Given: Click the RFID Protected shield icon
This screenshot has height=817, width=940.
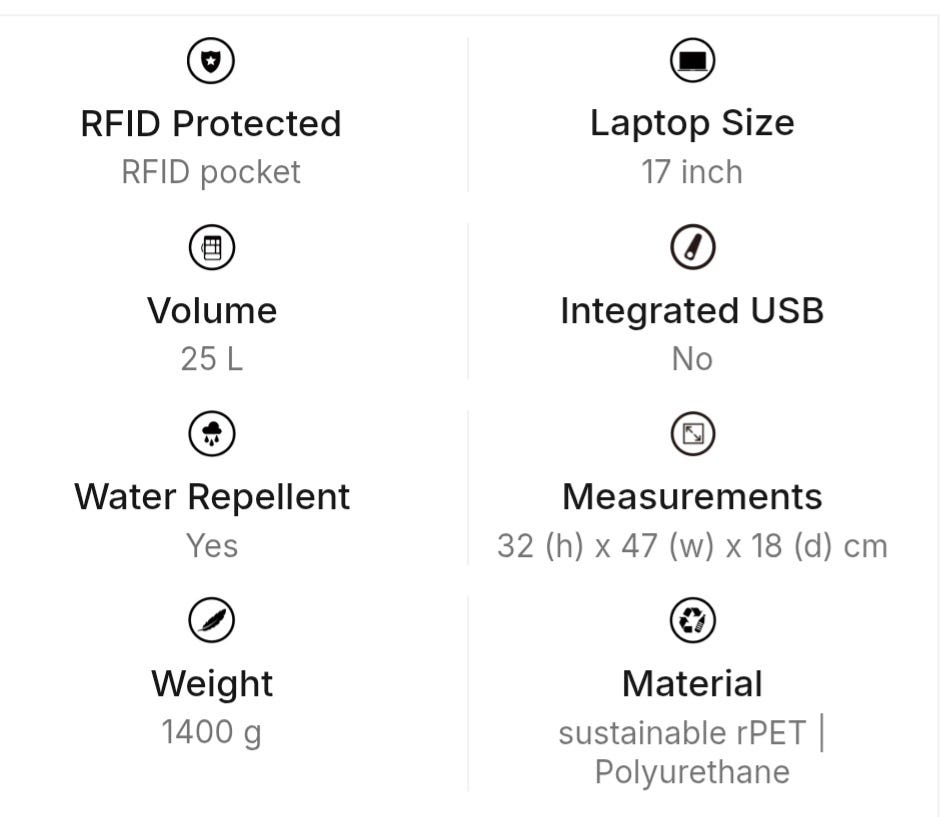Looking at the screenshot, I should point(211,61).
